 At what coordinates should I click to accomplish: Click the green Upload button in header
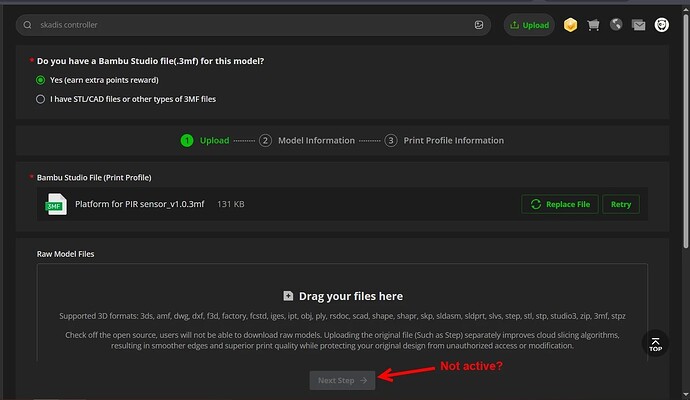(x=529, y=25)
